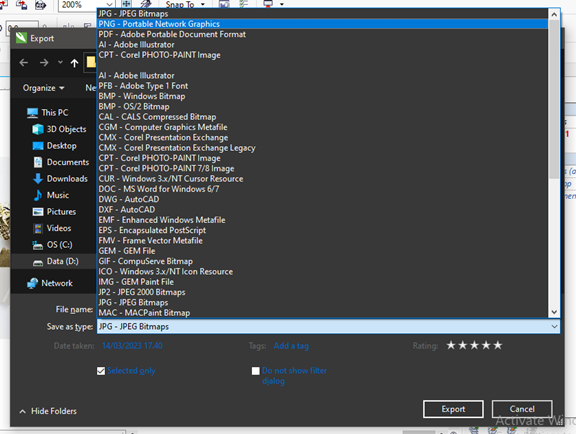Set rating with the fifth star

(498, 345)
